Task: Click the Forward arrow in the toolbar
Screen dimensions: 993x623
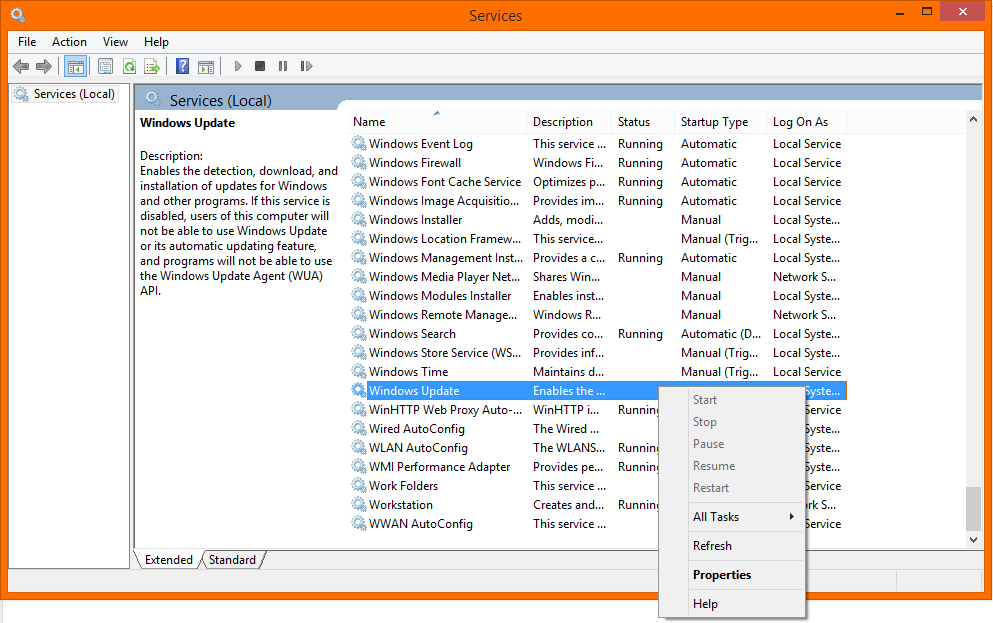Action: point(44,67)
